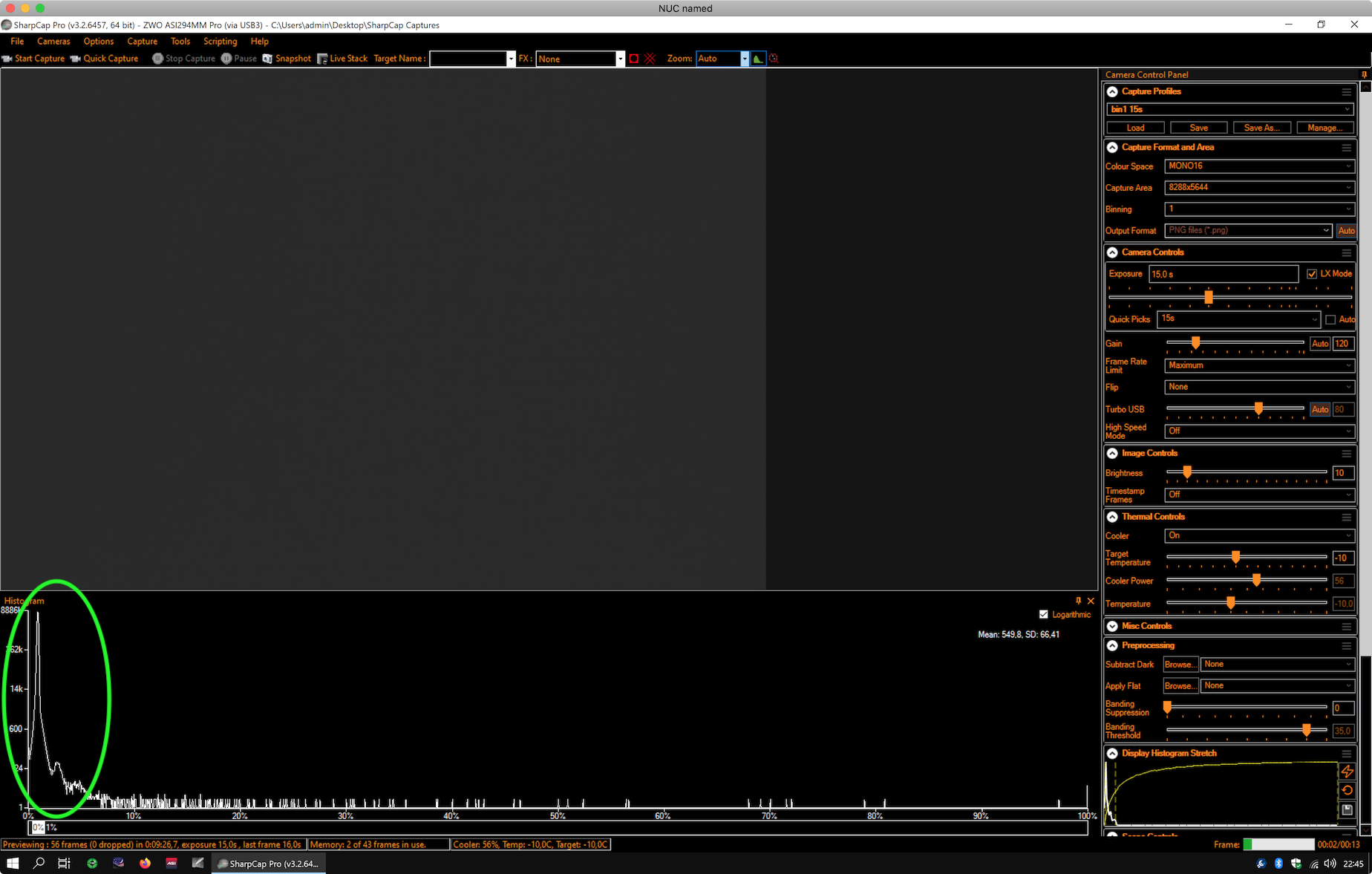The image size is (1372, 874).
Task: Open the Thermal Controls hamburger menu
Action: [1347, 517]
